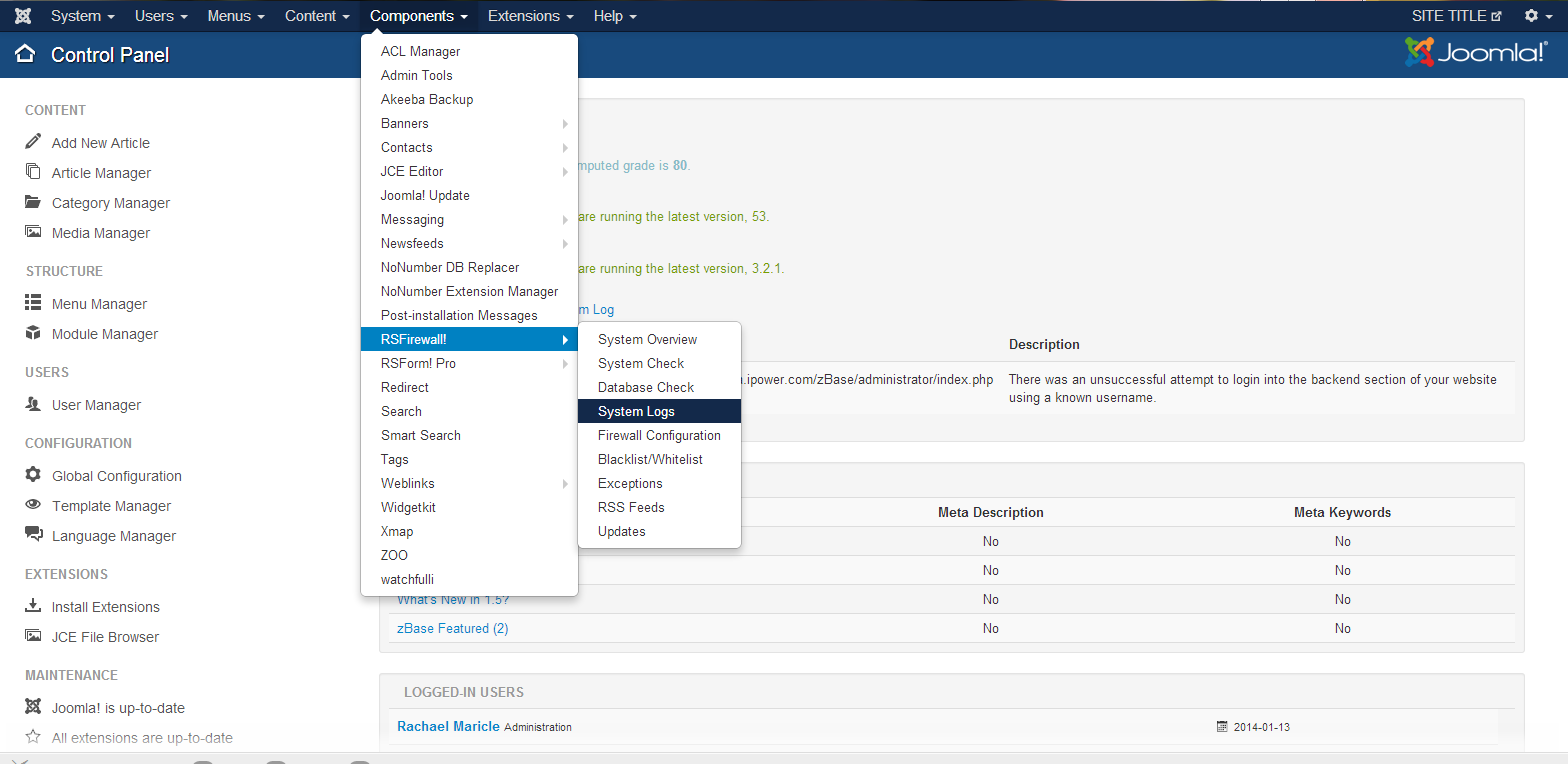The height and width of the screenshot is (764, 1568).
Task: Expand the Banners submenu
Action: tap(469, 123)
